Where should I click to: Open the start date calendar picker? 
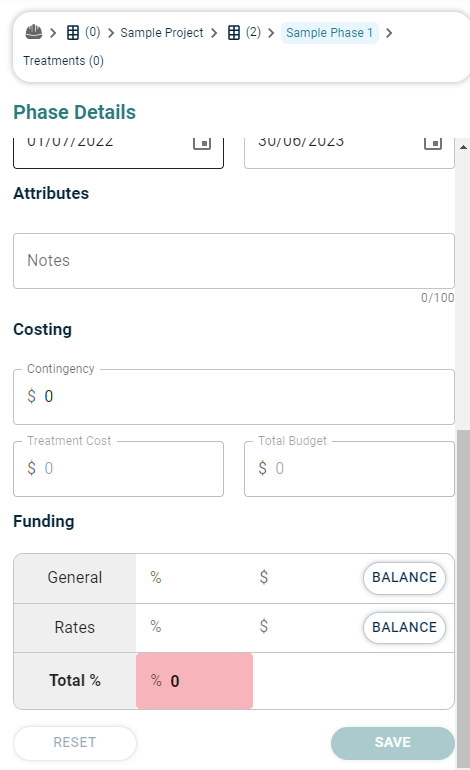pos(202,142)
